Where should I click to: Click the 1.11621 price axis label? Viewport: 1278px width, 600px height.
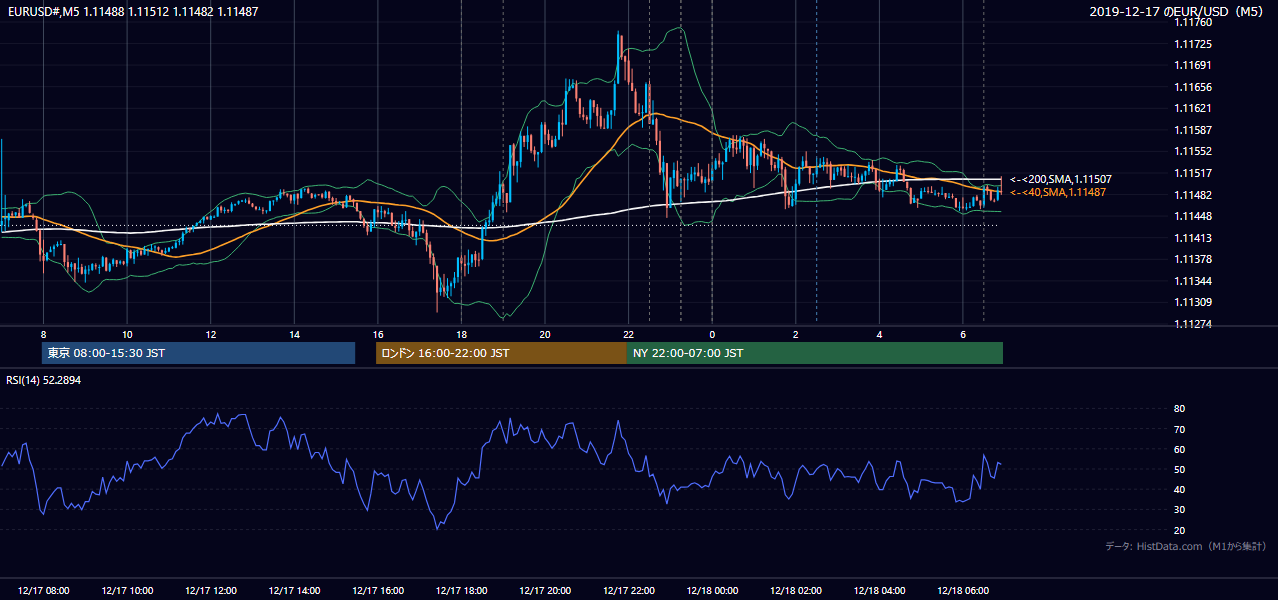click(x=1192, y=108)
